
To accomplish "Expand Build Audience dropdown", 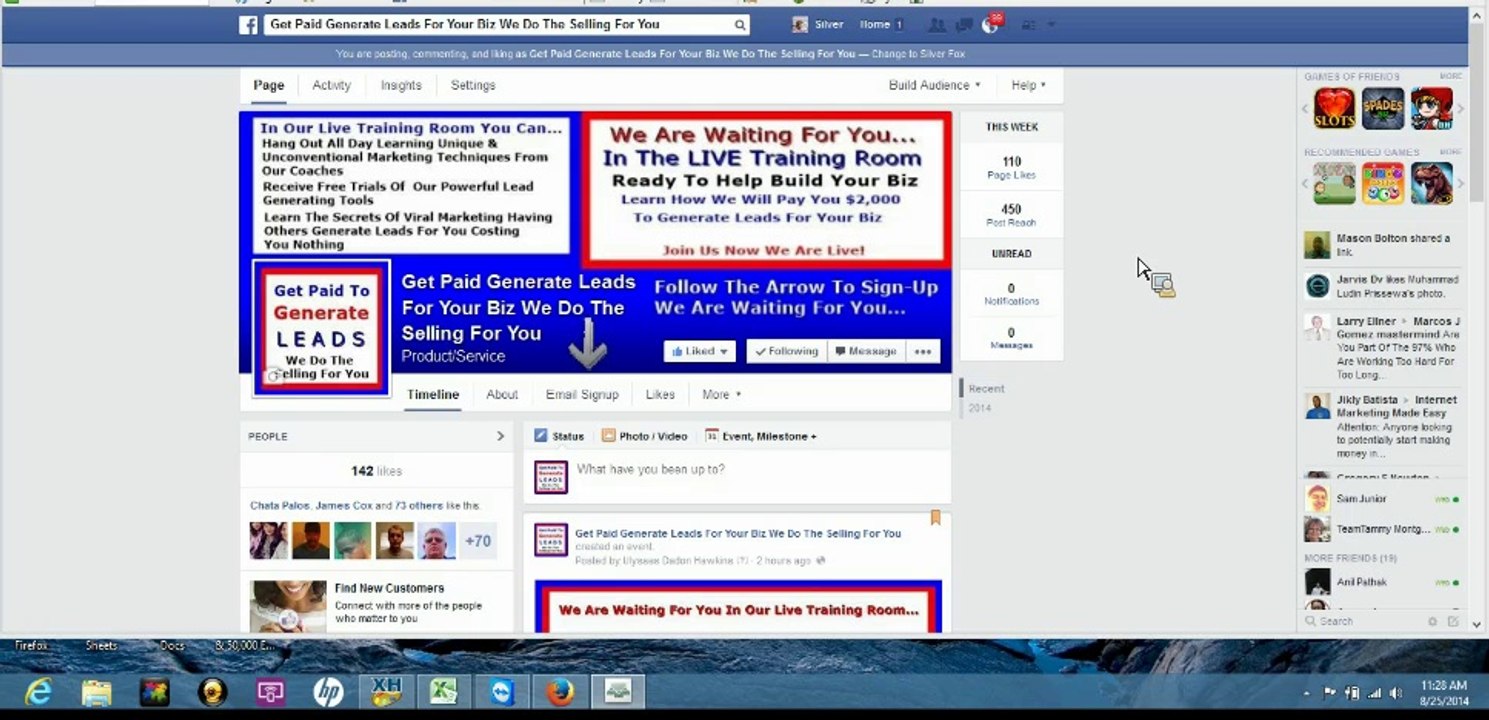I will click(x=935, y=85).
